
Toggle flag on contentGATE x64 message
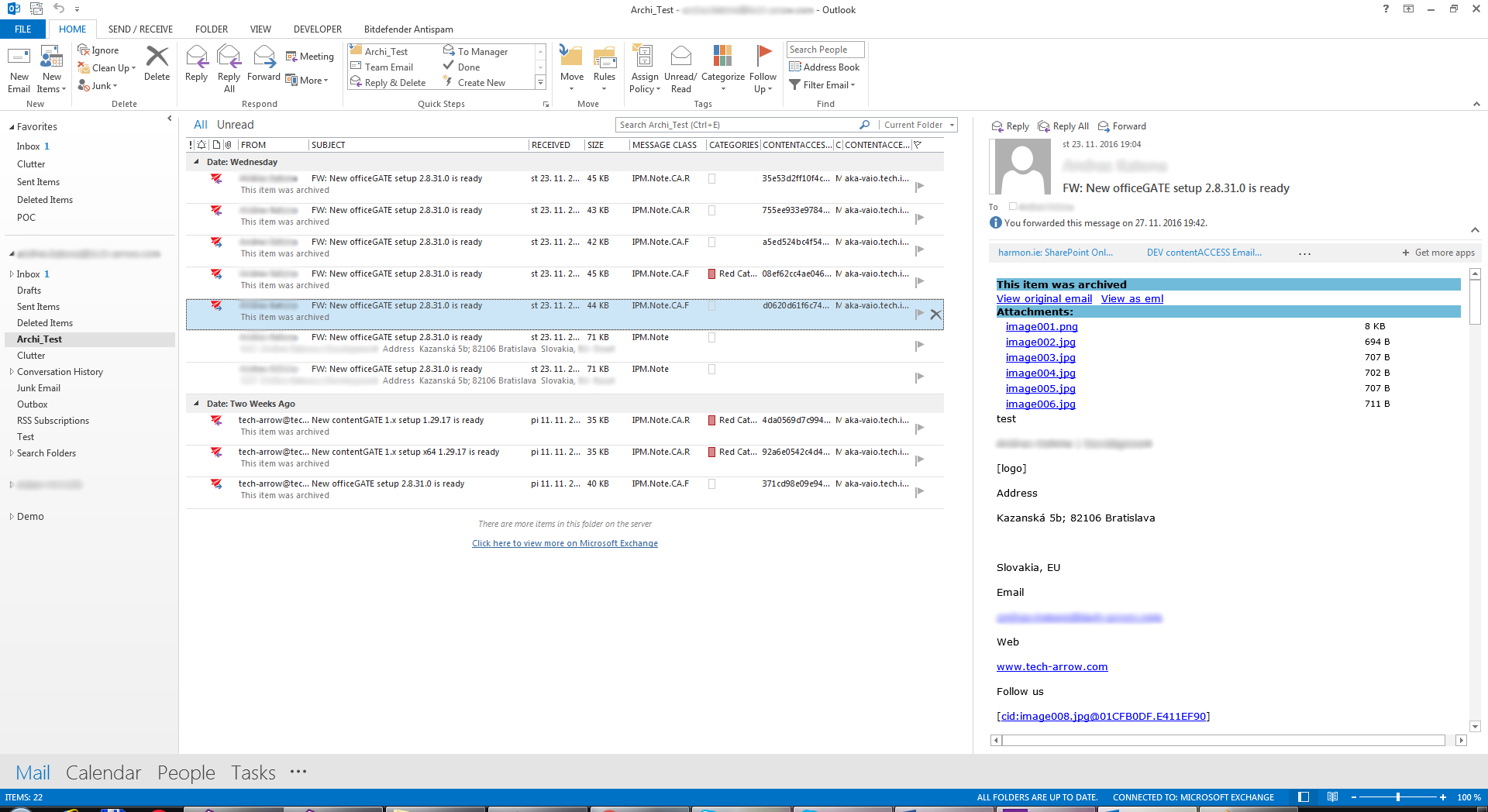click(920, 460)
